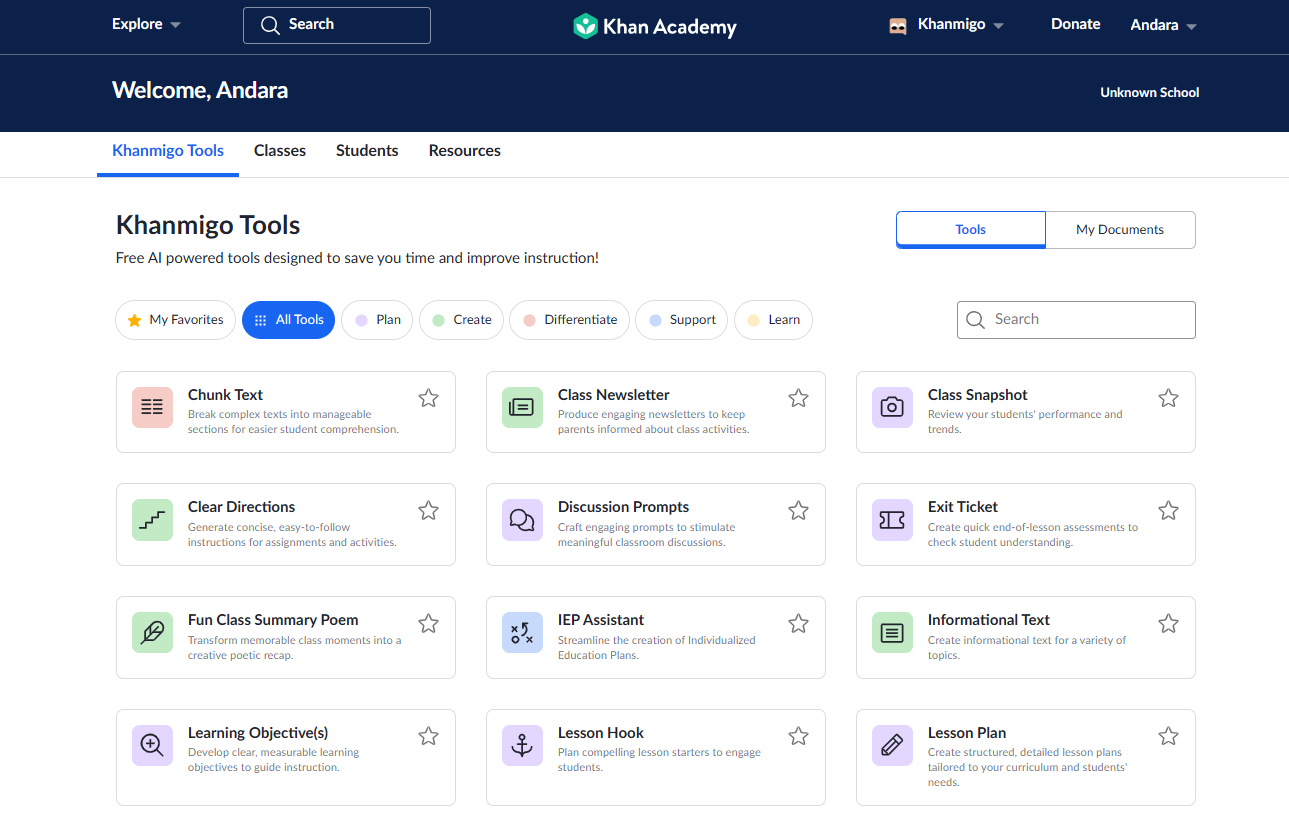Click the Unknown School text
This screenshot has width=1289, height=826.
click(x=1150, y=92)
